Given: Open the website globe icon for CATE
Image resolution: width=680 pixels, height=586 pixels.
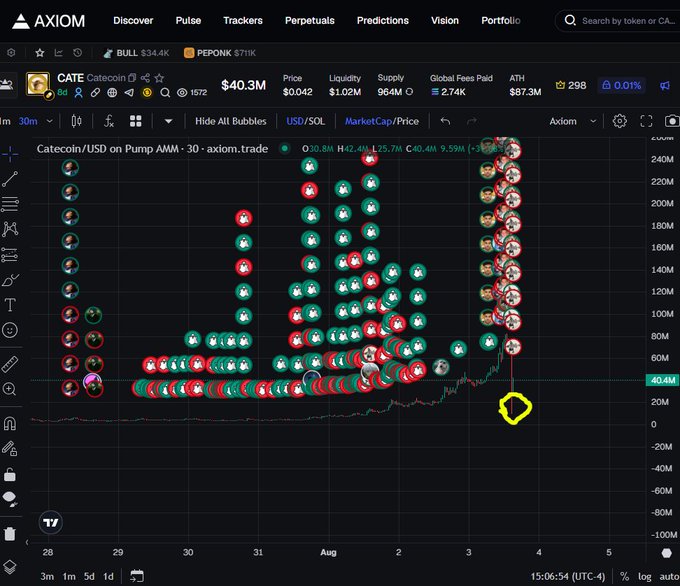Looking at the screenshot, I should (112, 92).
